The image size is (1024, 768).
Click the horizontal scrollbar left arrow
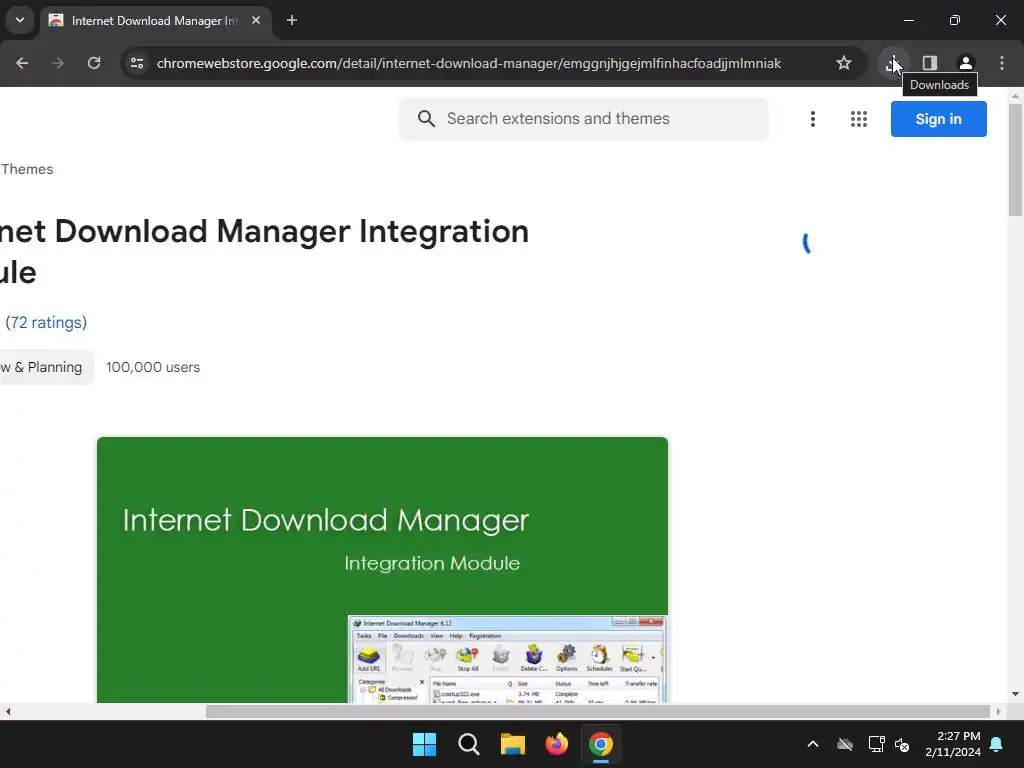click(7, 711)
